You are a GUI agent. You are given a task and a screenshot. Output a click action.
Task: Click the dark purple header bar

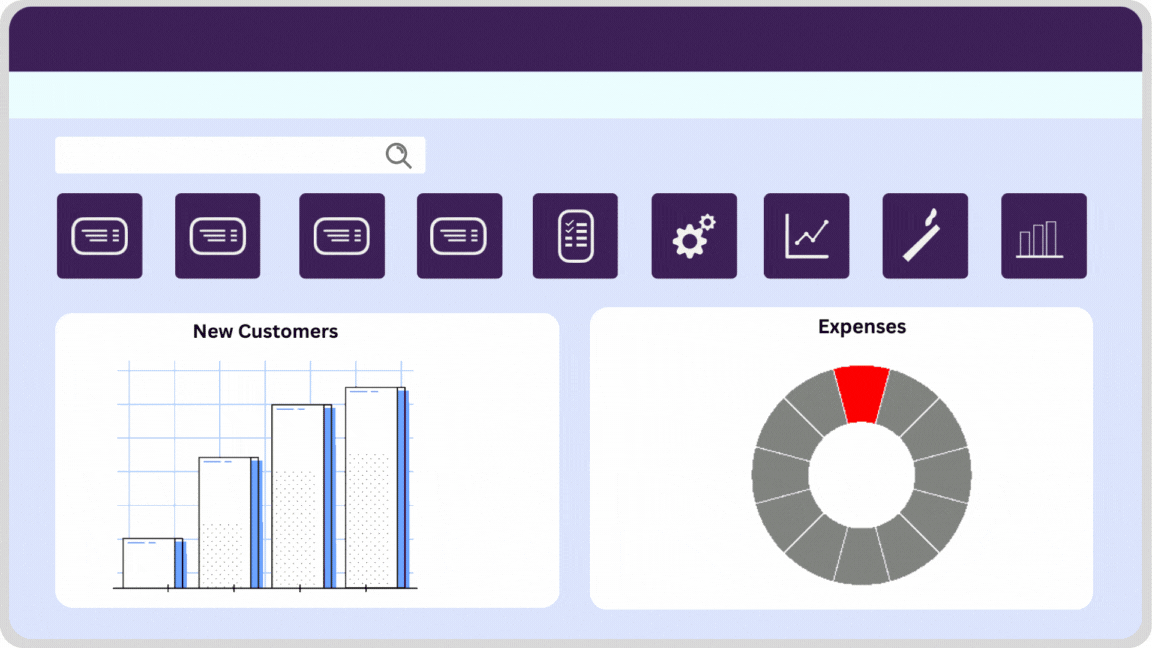point(575,40)
